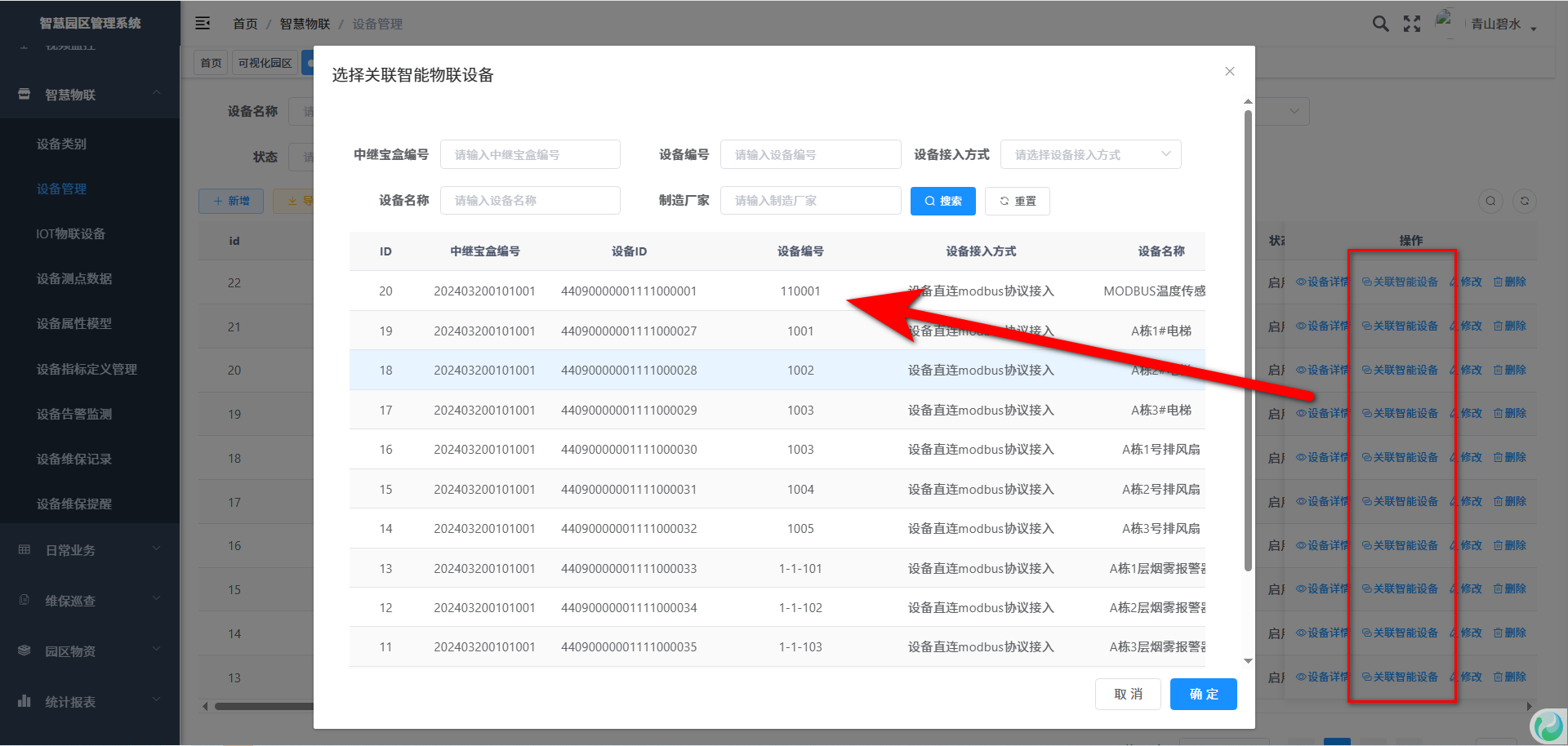The width and height of the screenshot is (1568, 746).
Task: Click the user avatar image
Action: [1445, 21]
